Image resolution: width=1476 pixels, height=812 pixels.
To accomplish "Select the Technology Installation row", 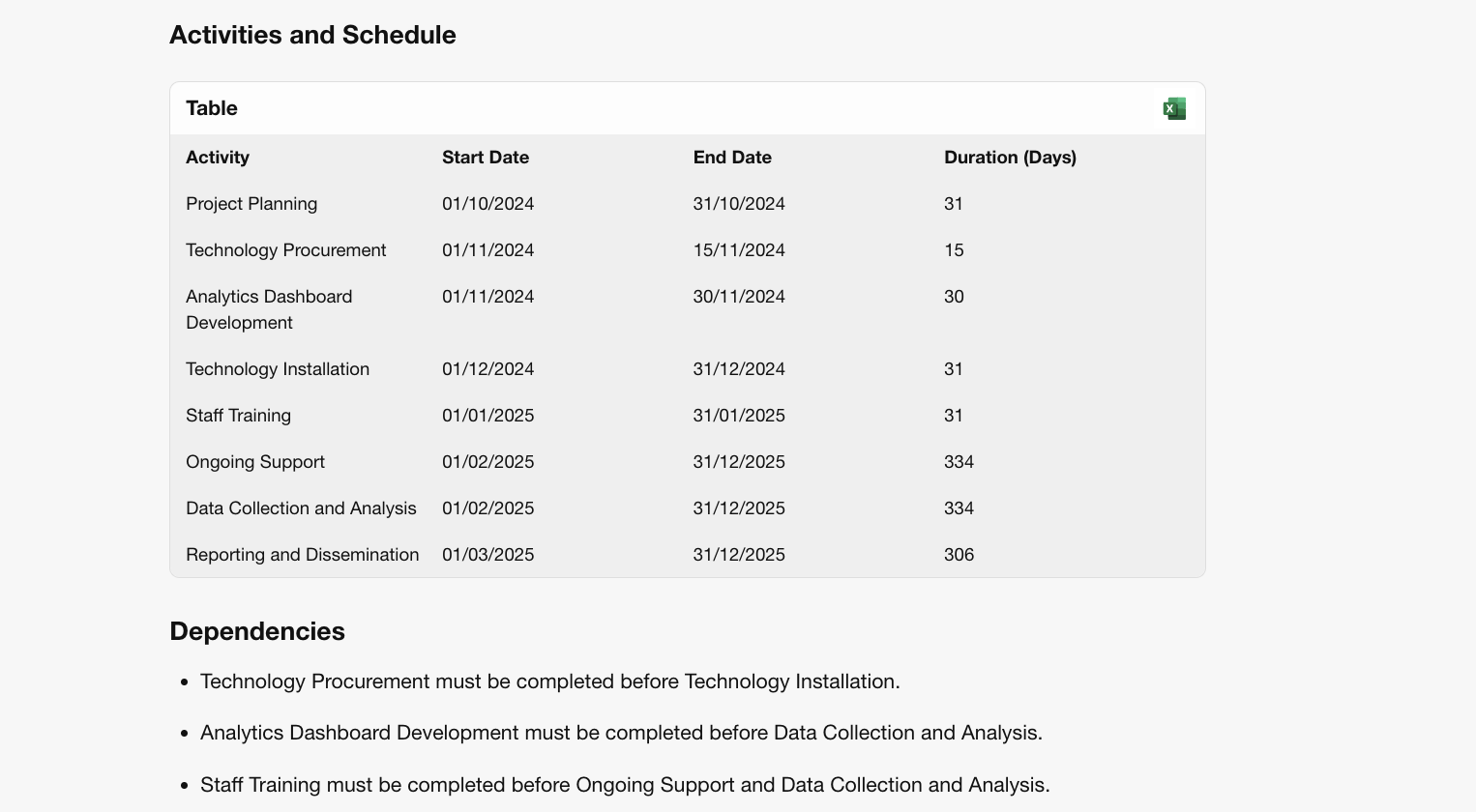I will point(277,368).
